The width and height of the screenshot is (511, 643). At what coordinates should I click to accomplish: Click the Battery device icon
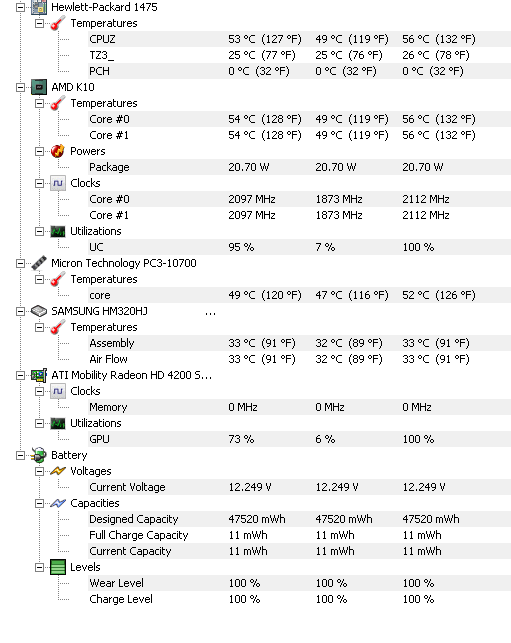point(39,455)
